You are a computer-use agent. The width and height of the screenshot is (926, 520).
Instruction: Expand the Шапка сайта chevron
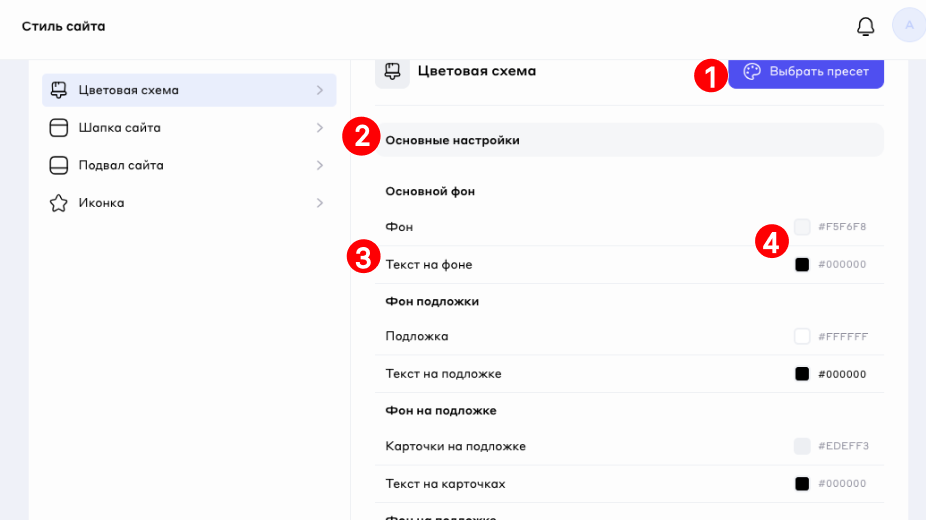pyautogui.click(x=319, y=128)
